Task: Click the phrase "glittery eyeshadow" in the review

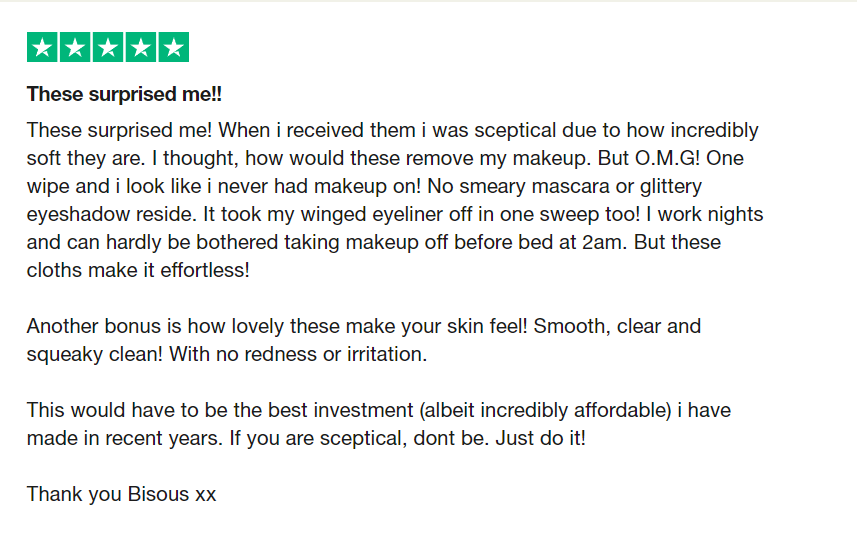Action: point(670,186)
